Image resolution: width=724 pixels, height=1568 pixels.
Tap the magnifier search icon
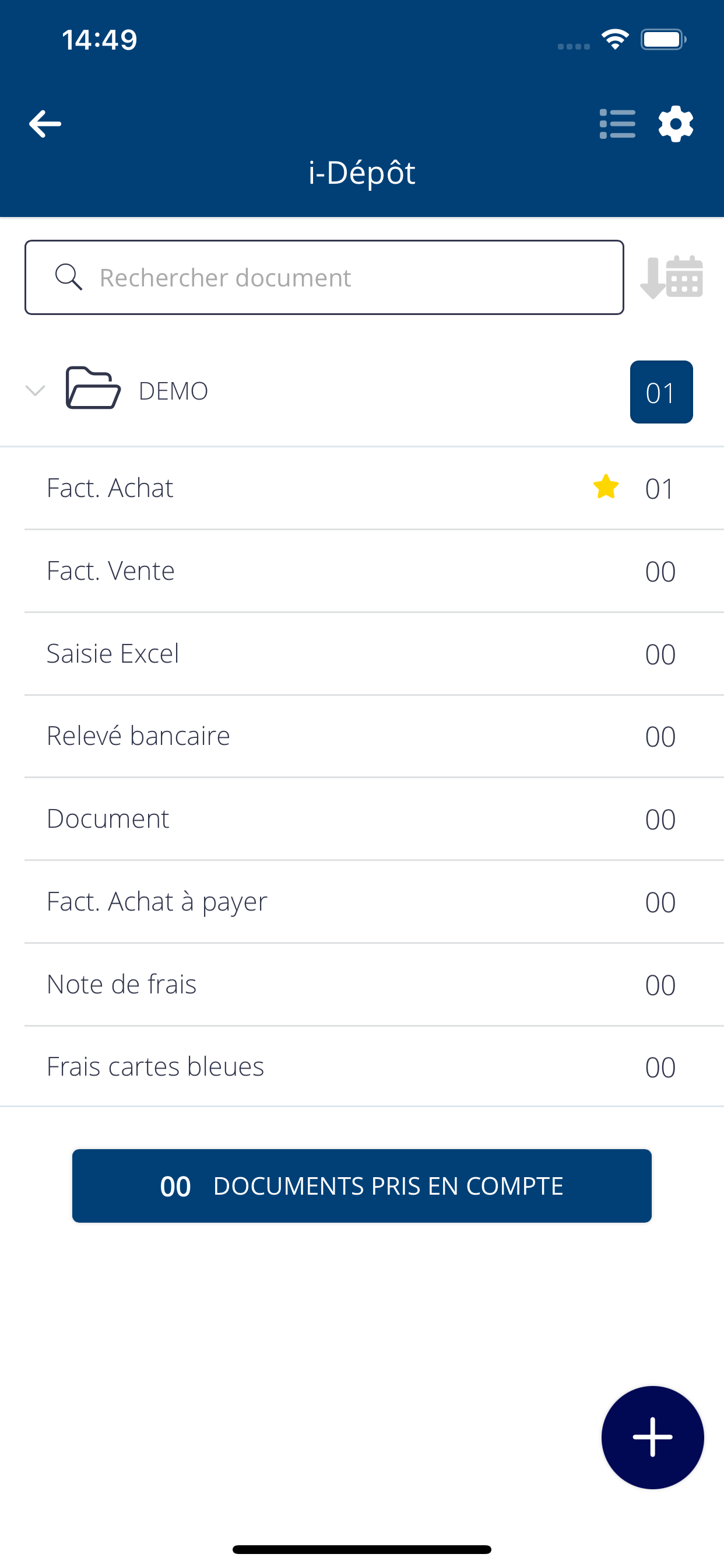[x=68, y=277]
